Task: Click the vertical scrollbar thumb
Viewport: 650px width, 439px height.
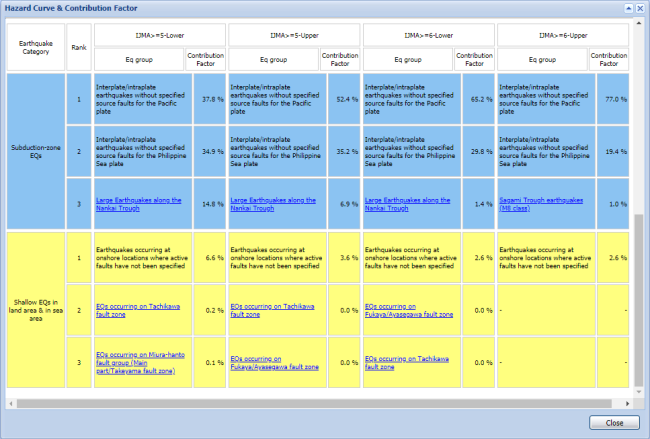Action: click(637, 300)
